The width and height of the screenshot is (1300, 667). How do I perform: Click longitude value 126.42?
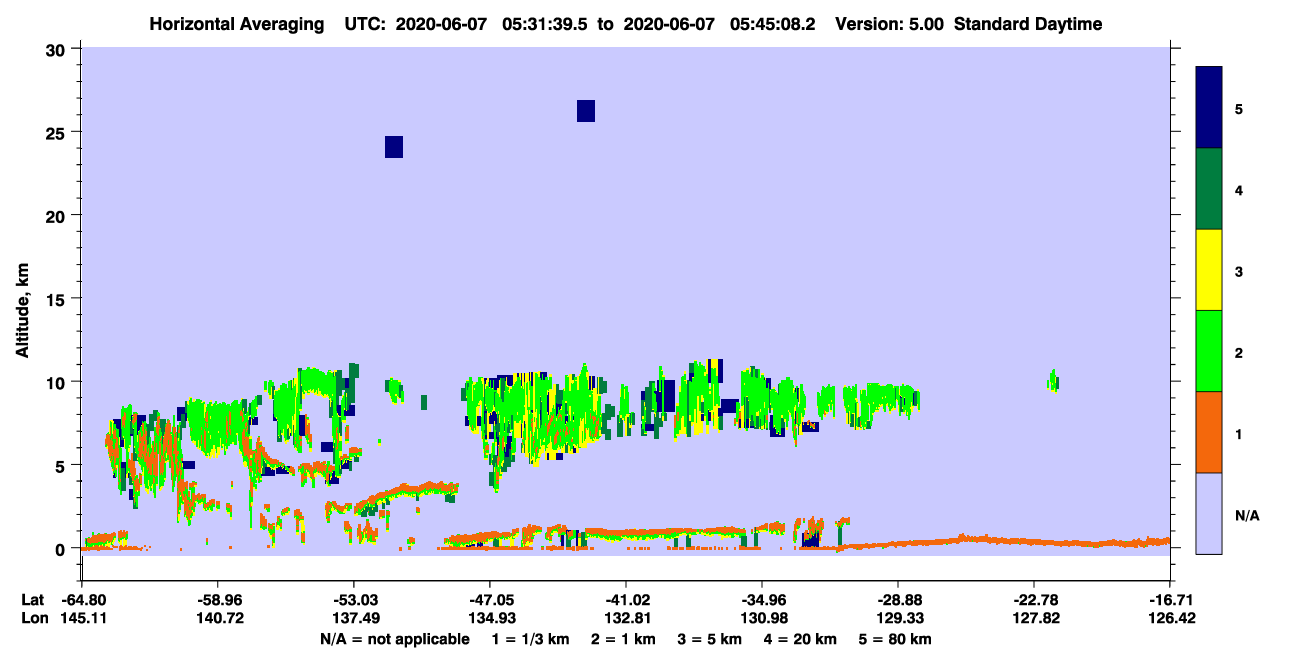[x=1171, y=618]
